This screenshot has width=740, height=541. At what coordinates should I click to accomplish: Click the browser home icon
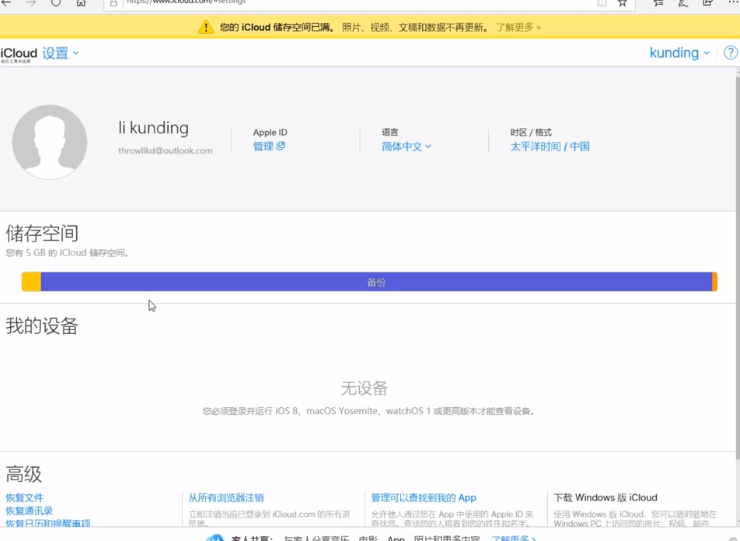pyautogui.click(x=81, y=2)
